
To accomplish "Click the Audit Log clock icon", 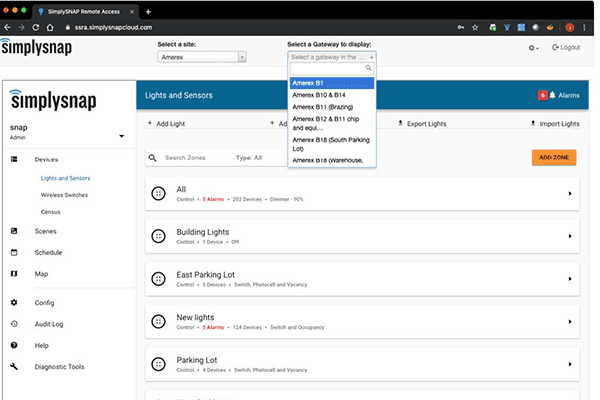I will tap(14, 324).
